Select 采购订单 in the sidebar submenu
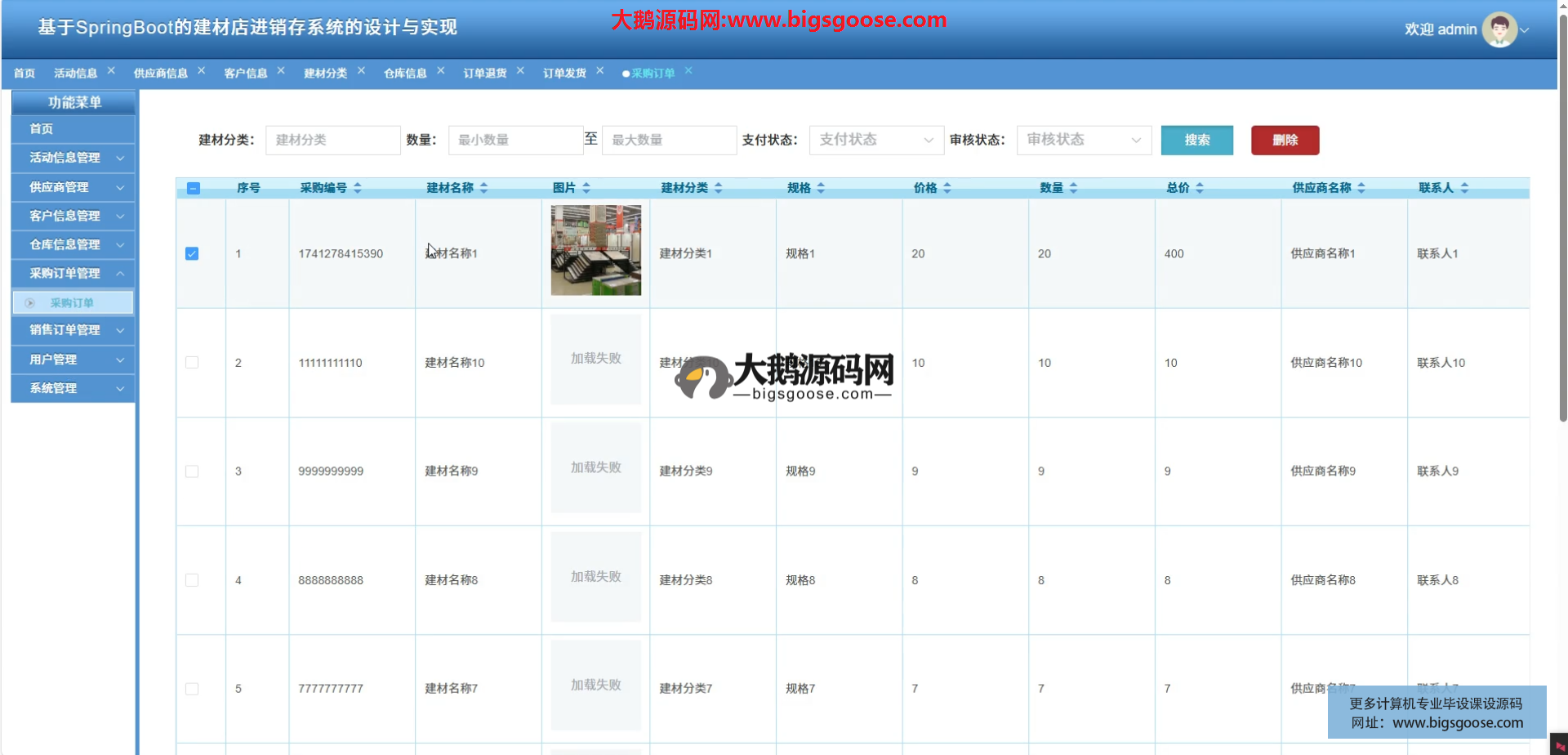1568x755 pixels. coord(73,303)
